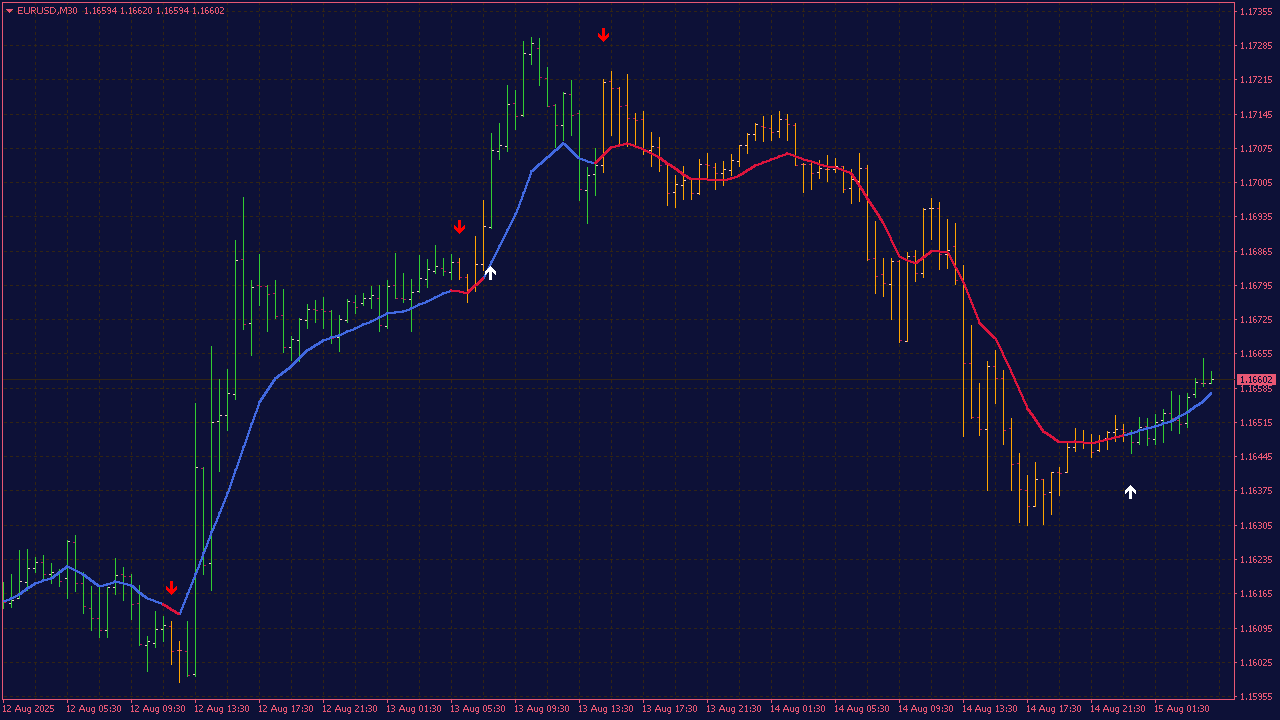Viewport: 1280px width, 720px height.
Task: Click the 14 Aug 17:30 time axis label
Action: pyautogui.click(x=1053, y=709)
